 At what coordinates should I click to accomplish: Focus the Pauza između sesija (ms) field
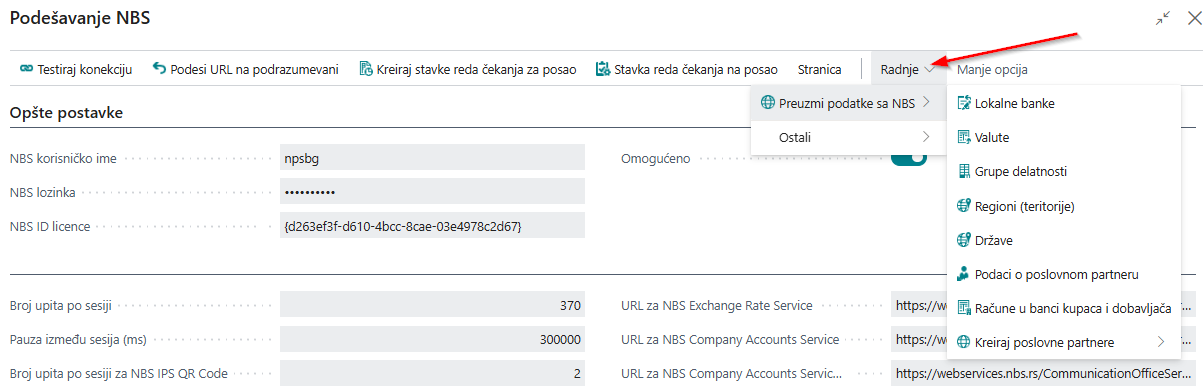432,339
